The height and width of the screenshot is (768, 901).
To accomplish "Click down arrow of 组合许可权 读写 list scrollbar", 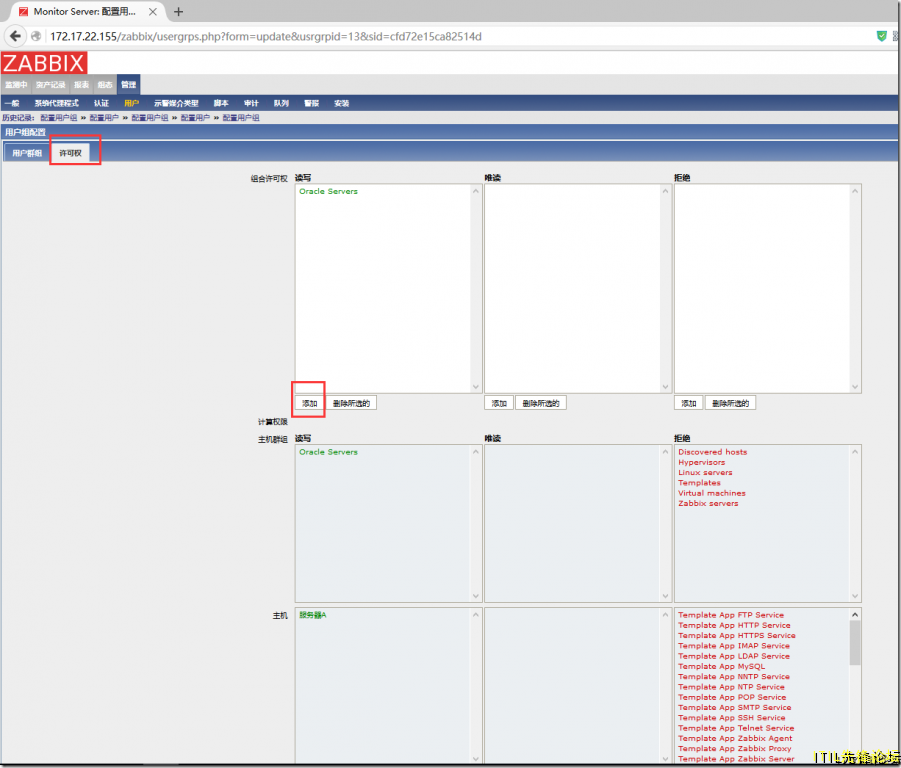I will click(476, 387).
